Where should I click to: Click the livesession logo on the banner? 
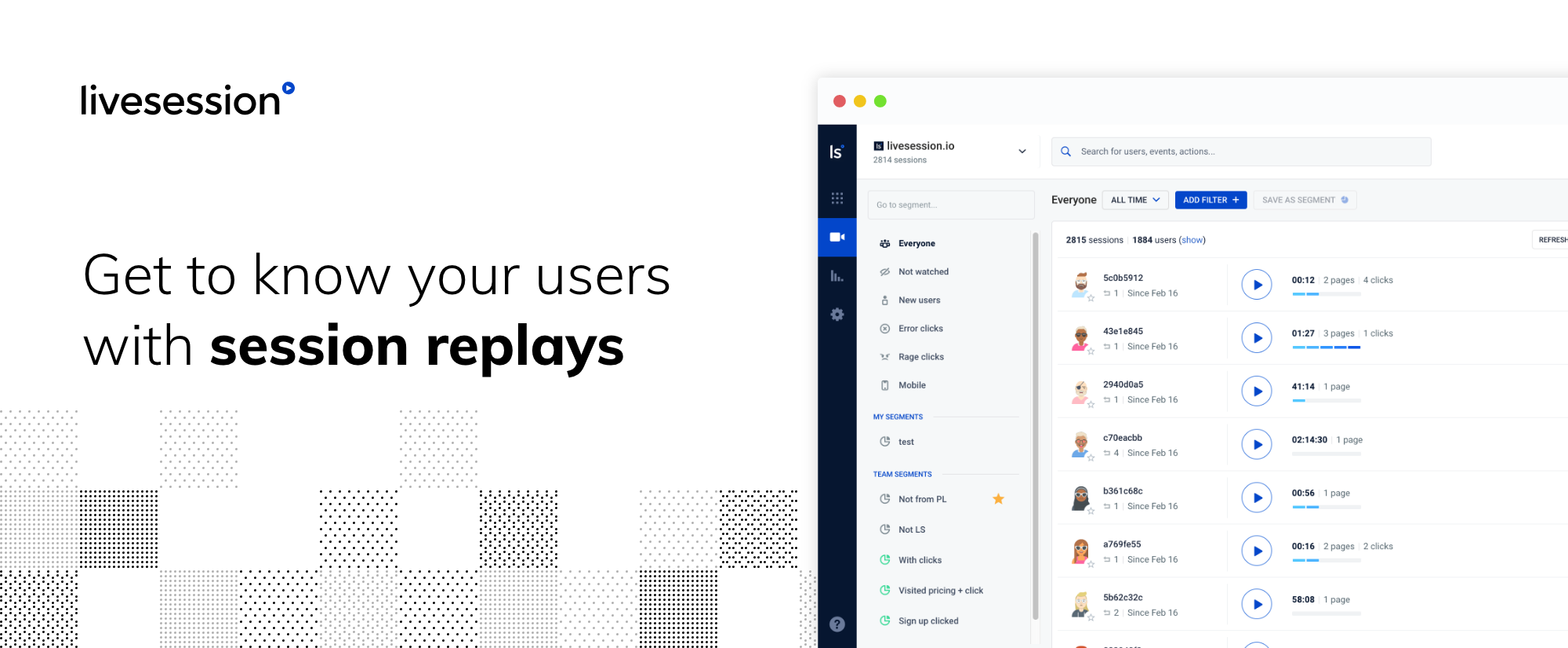(187, 100)
